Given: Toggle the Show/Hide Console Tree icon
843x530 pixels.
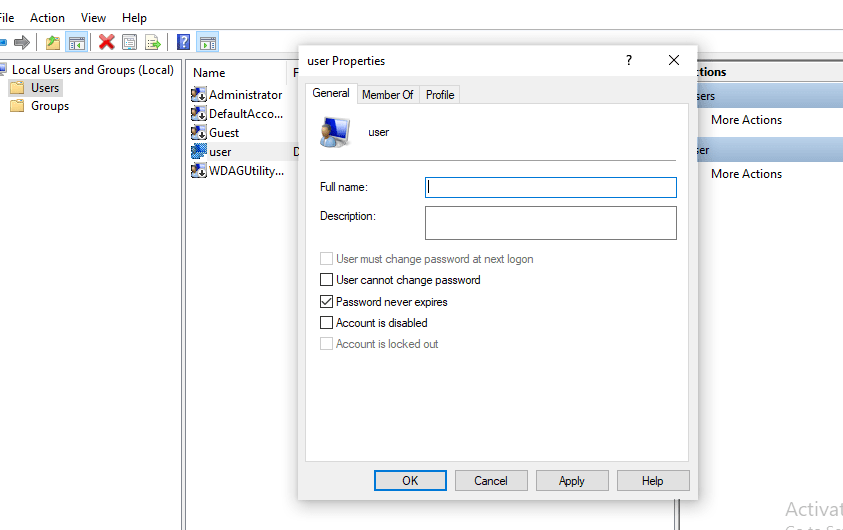Looking at the screenshot, I should [77, 42].
